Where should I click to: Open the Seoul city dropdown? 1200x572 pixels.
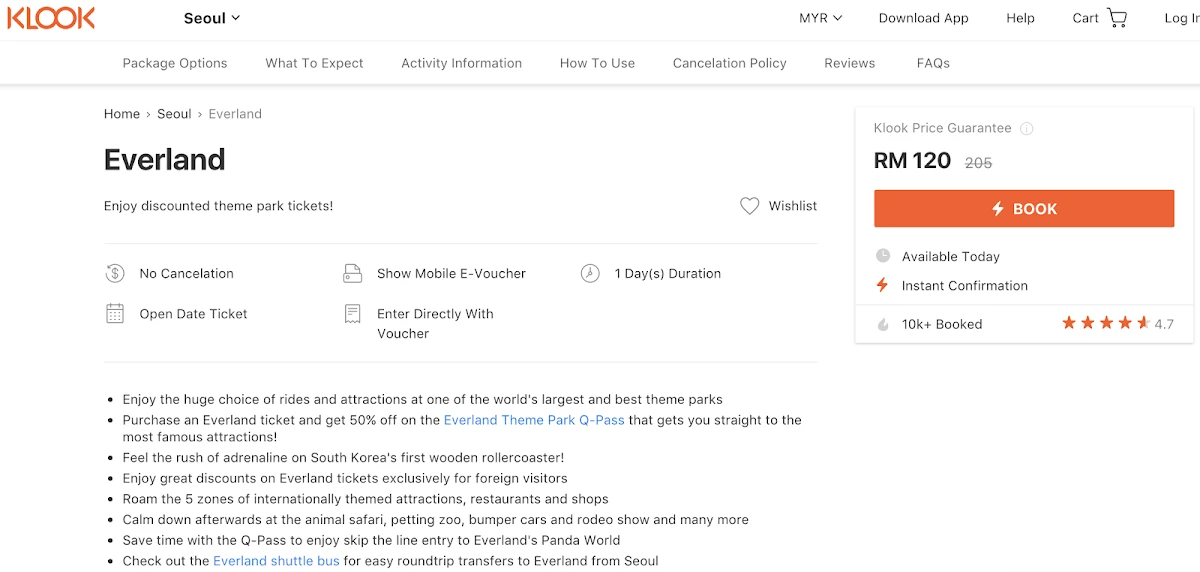212,18
